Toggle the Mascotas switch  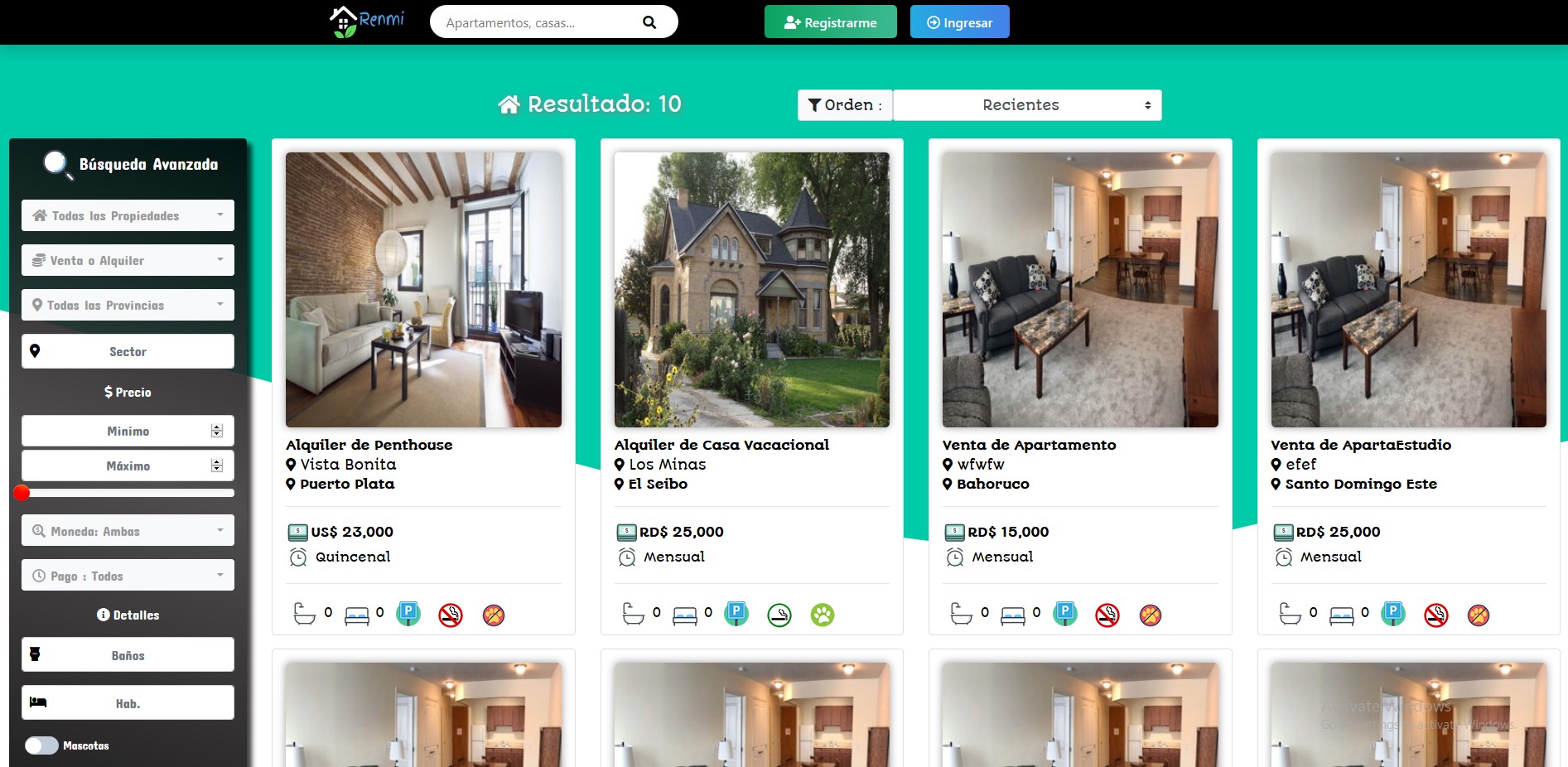point(41,745)
